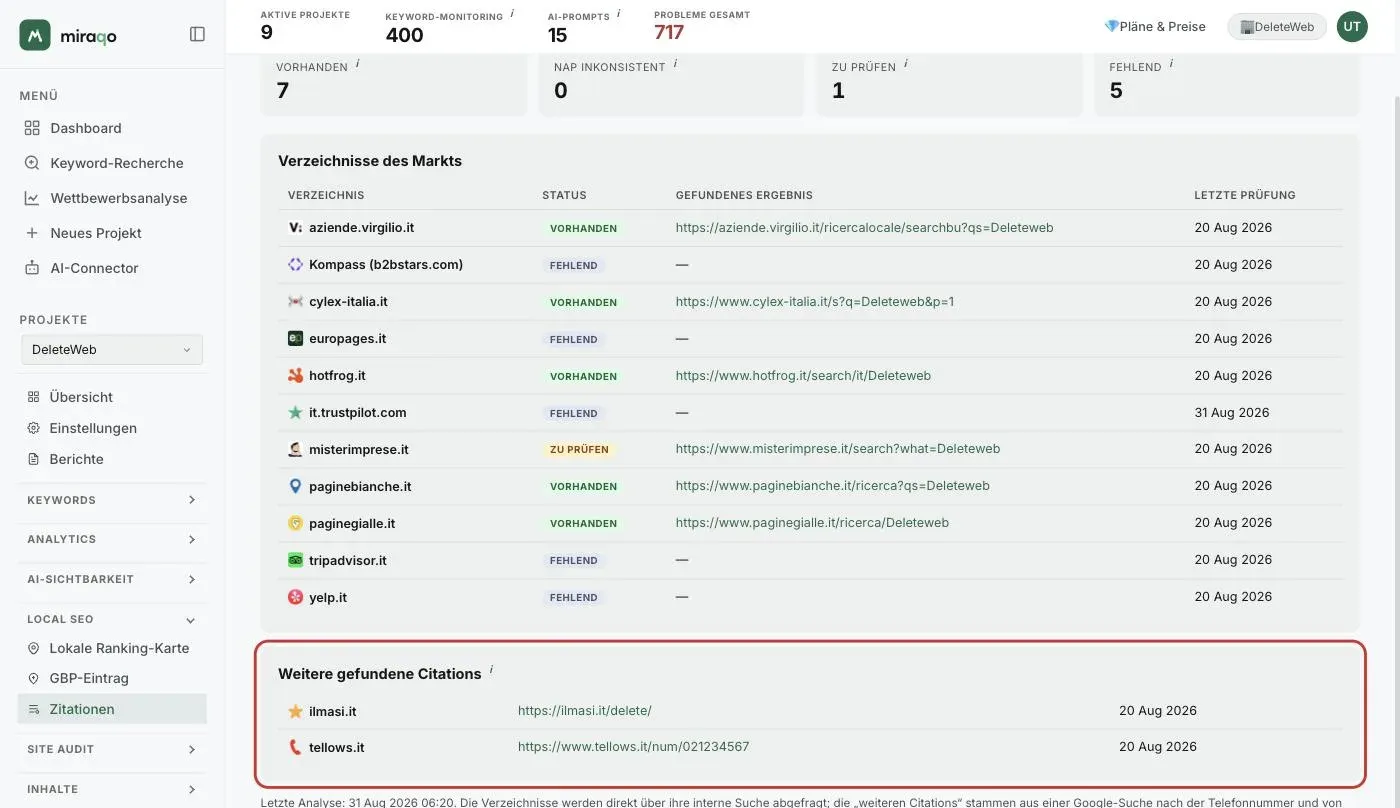
Task: Collapse the sidebar panel toggle icon
Action: (x=197, y=34)
